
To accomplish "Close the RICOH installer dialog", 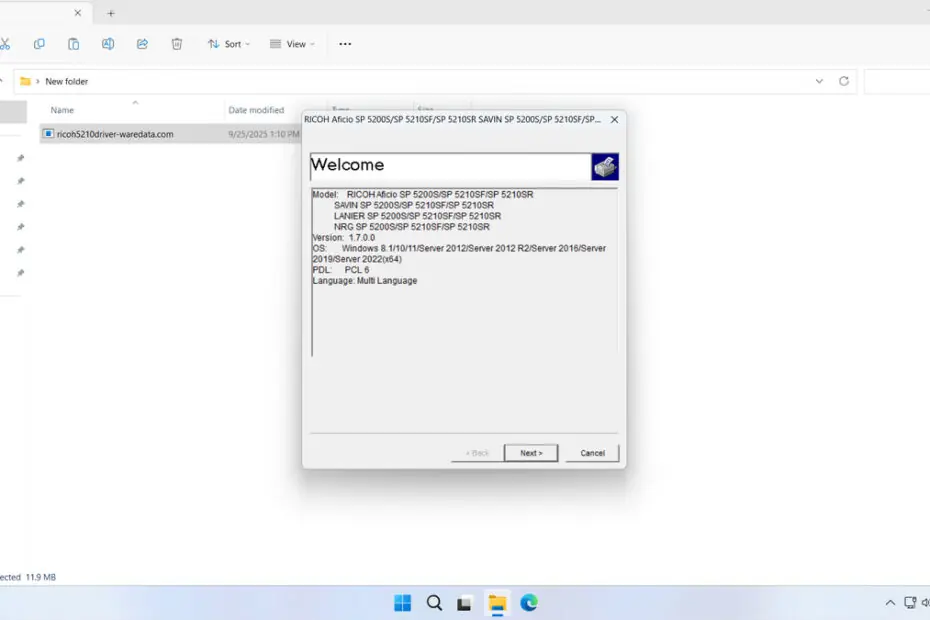I will [x=614, y=119].
